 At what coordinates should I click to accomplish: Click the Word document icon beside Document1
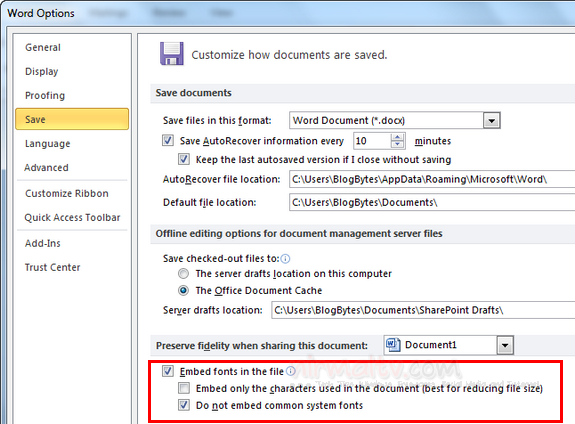click(x=393, y=345)
